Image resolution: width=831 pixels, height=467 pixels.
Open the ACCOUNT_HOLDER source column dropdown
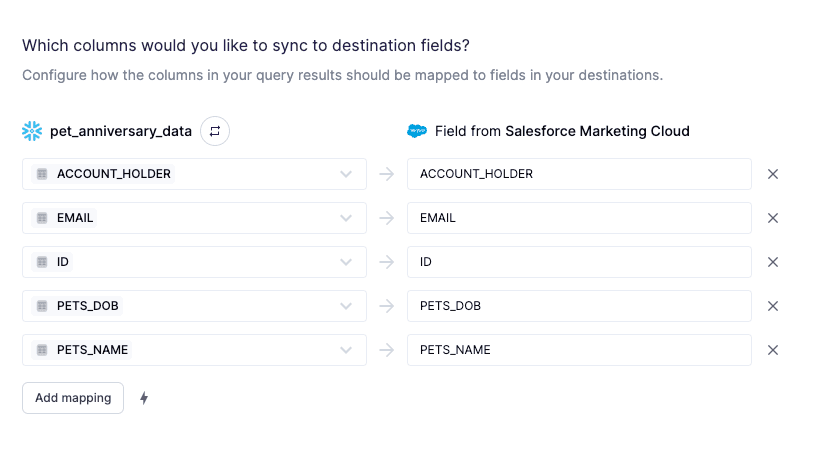345,174
